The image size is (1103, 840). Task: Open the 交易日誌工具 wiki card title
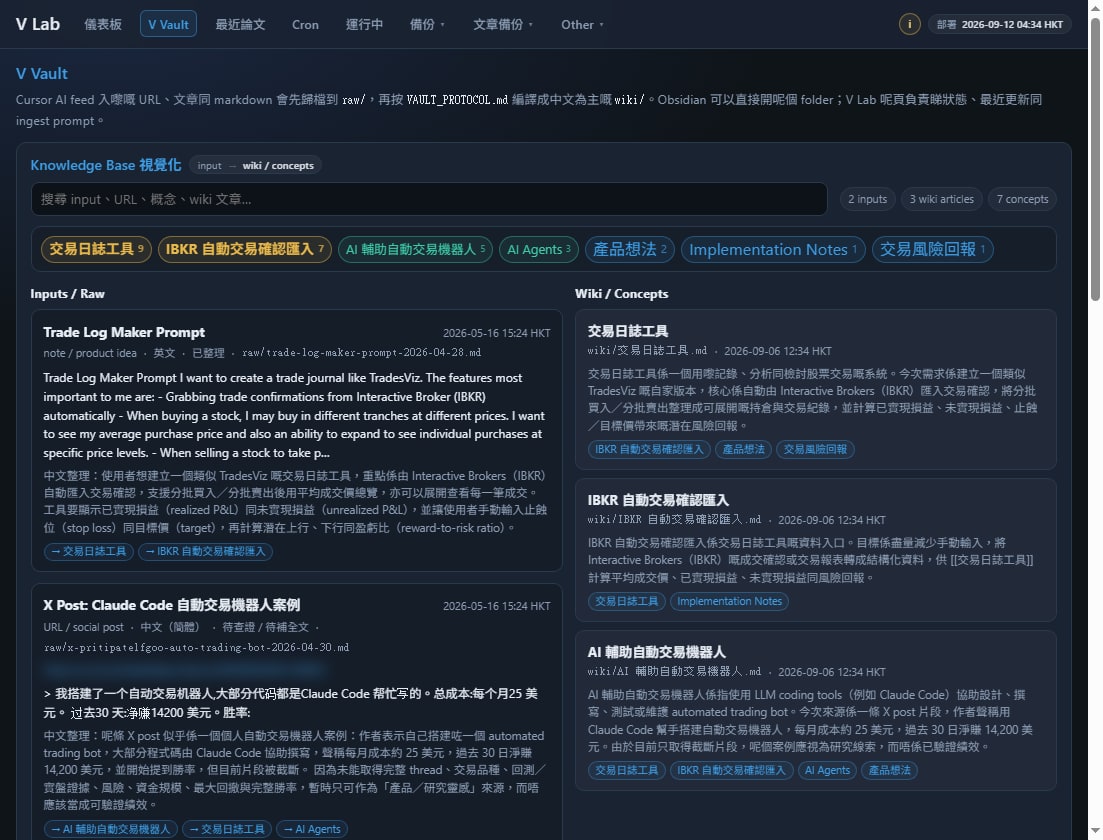click(x=628, y=331)
